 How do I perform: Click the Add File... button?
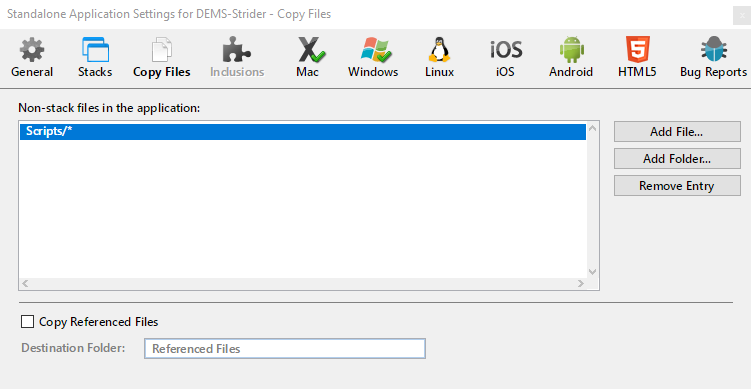677,132
